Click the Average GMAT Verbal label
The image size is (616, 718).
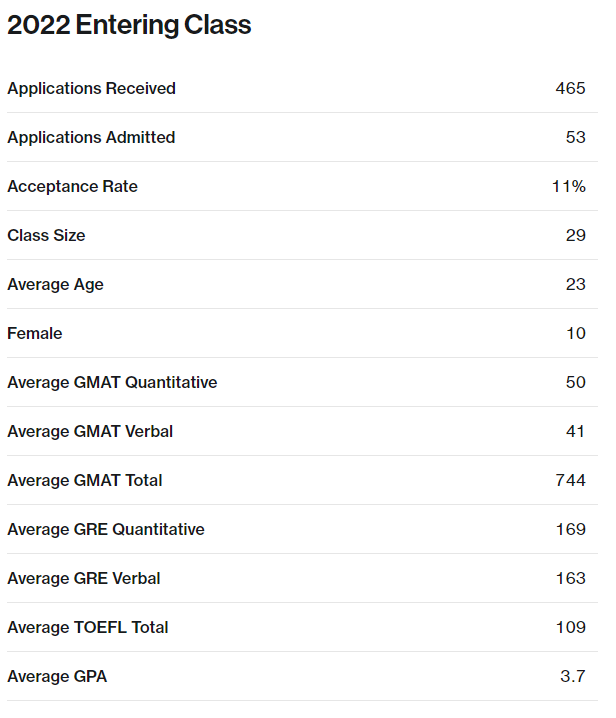(x=90, y=431)
